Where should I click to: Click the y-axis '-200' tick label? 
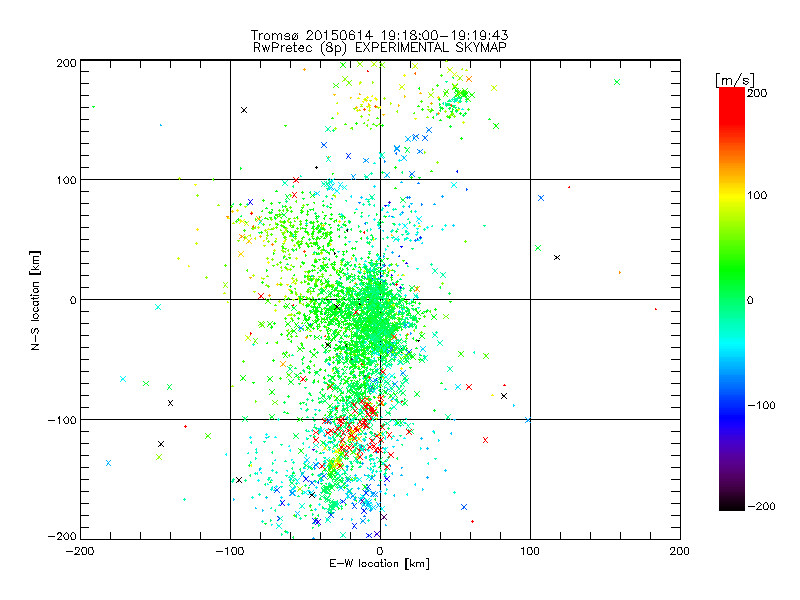[x=62, y=536]
